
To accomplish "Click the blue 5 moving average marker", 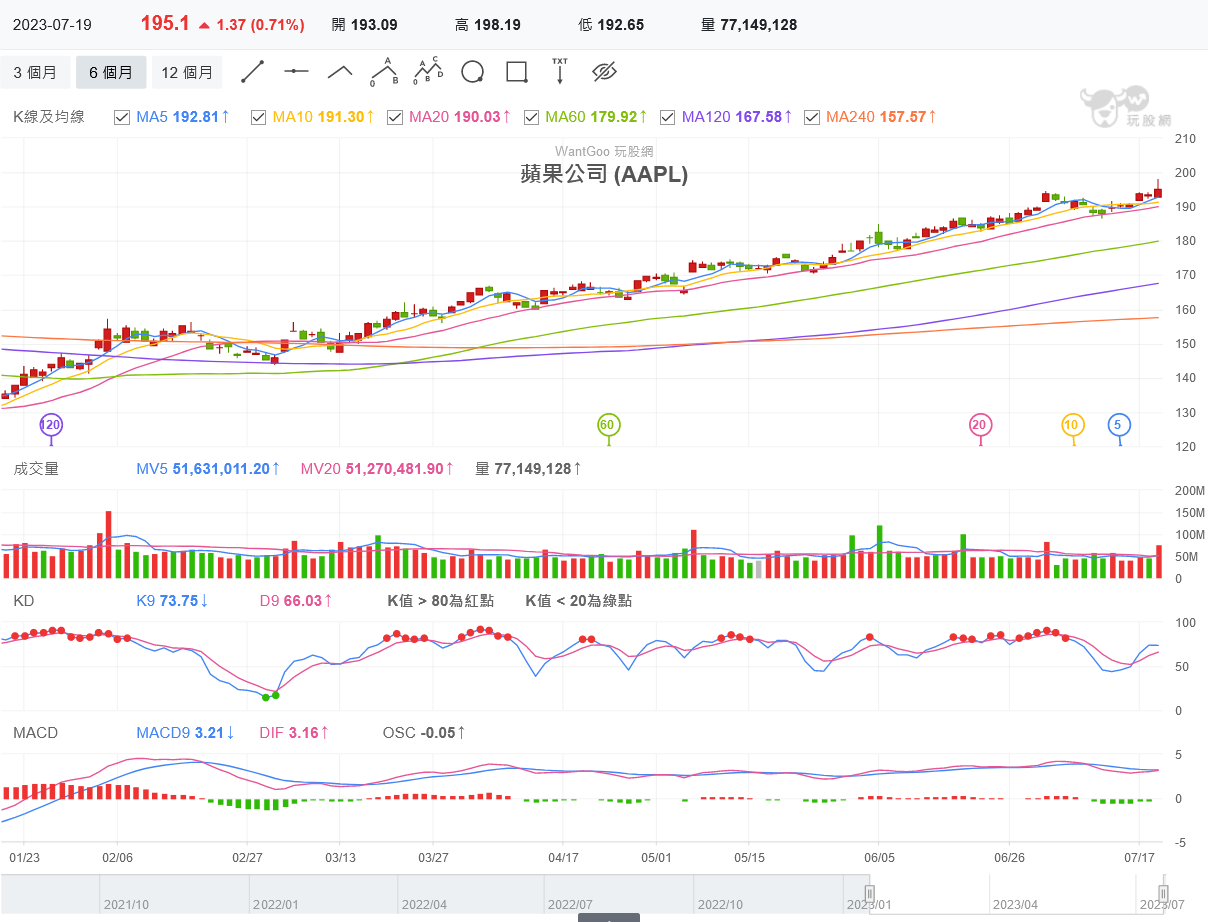I will point(1119,426).
